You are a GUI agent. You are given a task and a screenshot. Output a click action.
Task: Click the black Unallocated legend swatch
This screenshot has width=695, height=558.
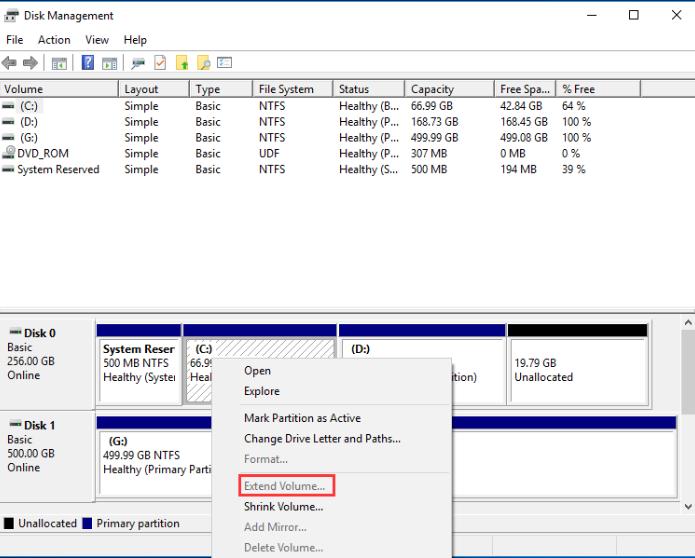tap(9, 523)
